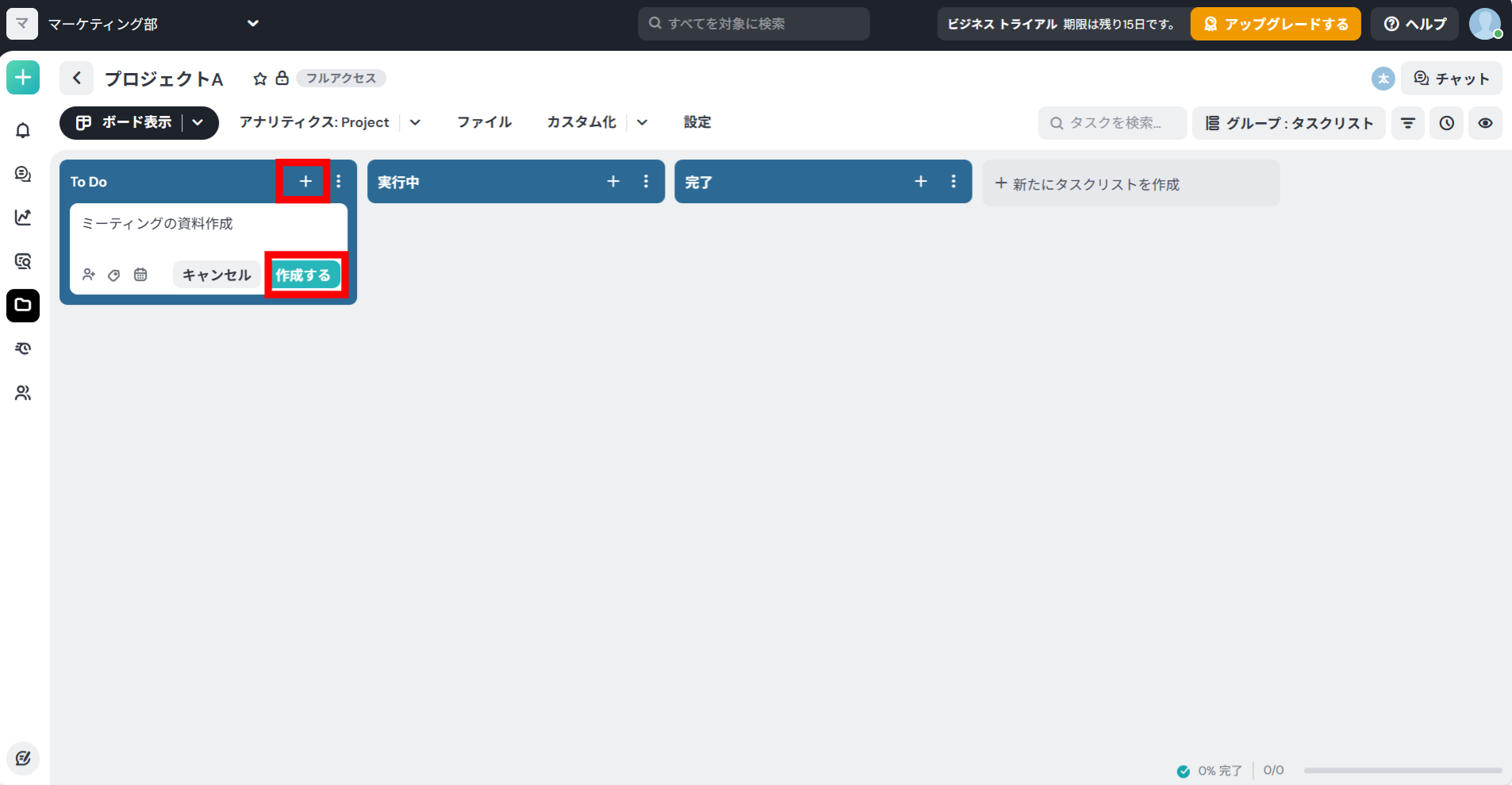This screenshot has width=1512, height=785.
Task: Click the キャンセル button
Action: (x=217, y=275)
